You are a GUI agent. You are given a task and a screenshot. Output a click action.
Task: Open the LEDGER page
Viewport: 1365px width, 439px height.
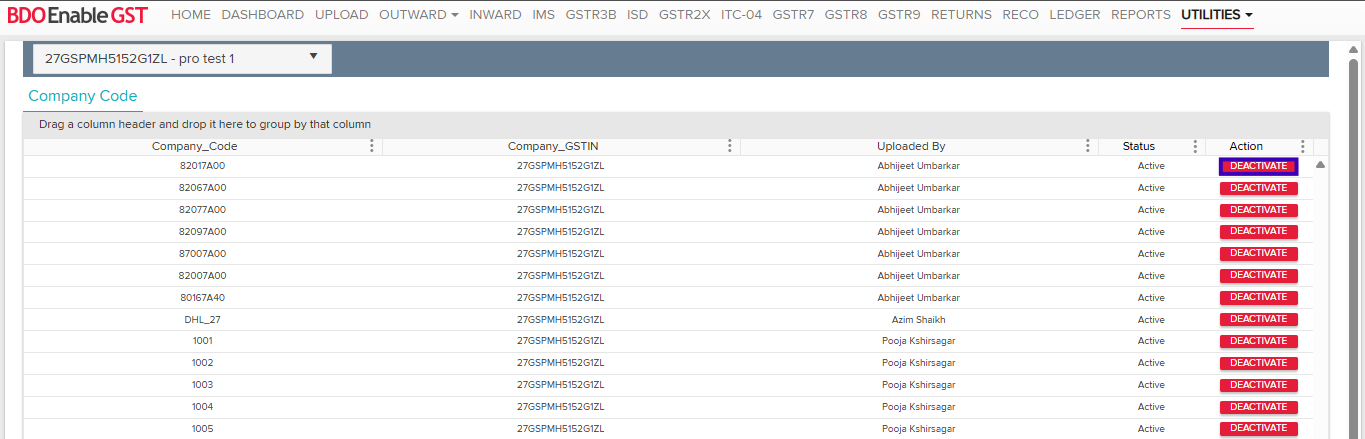pos(1075,15)
